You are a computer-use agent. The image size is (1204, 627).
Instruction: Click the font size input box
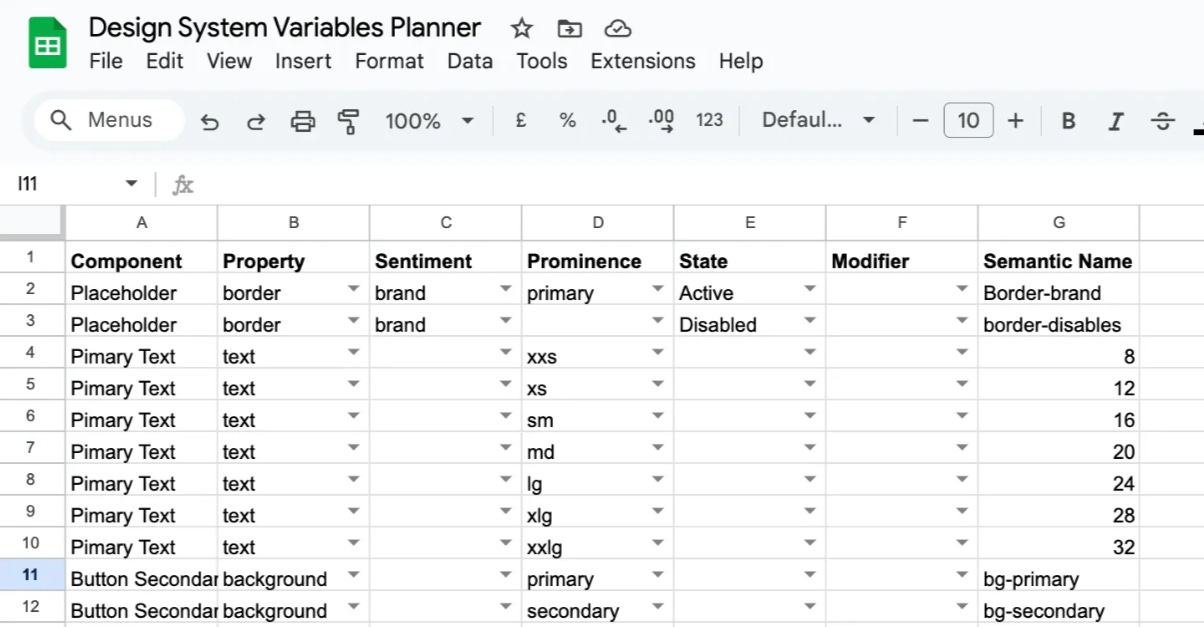pyautogui.click(x=968, y=121)
